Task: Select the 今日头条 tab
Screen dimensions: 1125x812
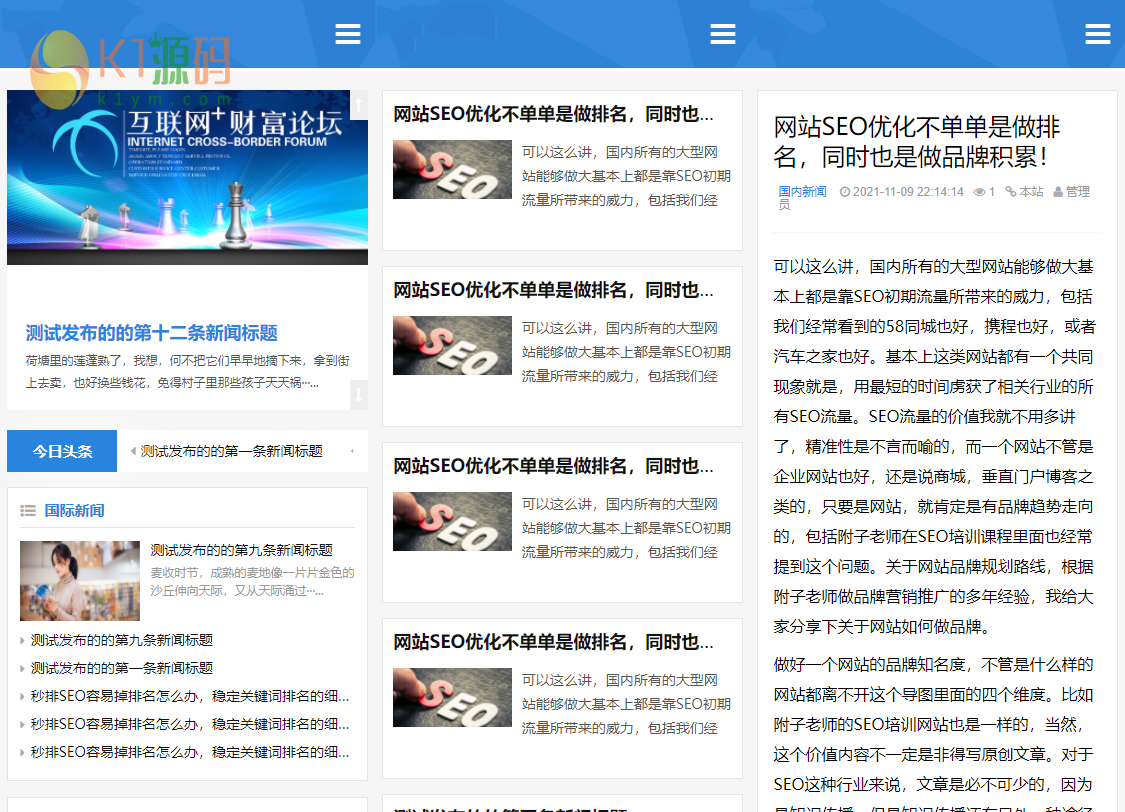Action: [62, 452]
